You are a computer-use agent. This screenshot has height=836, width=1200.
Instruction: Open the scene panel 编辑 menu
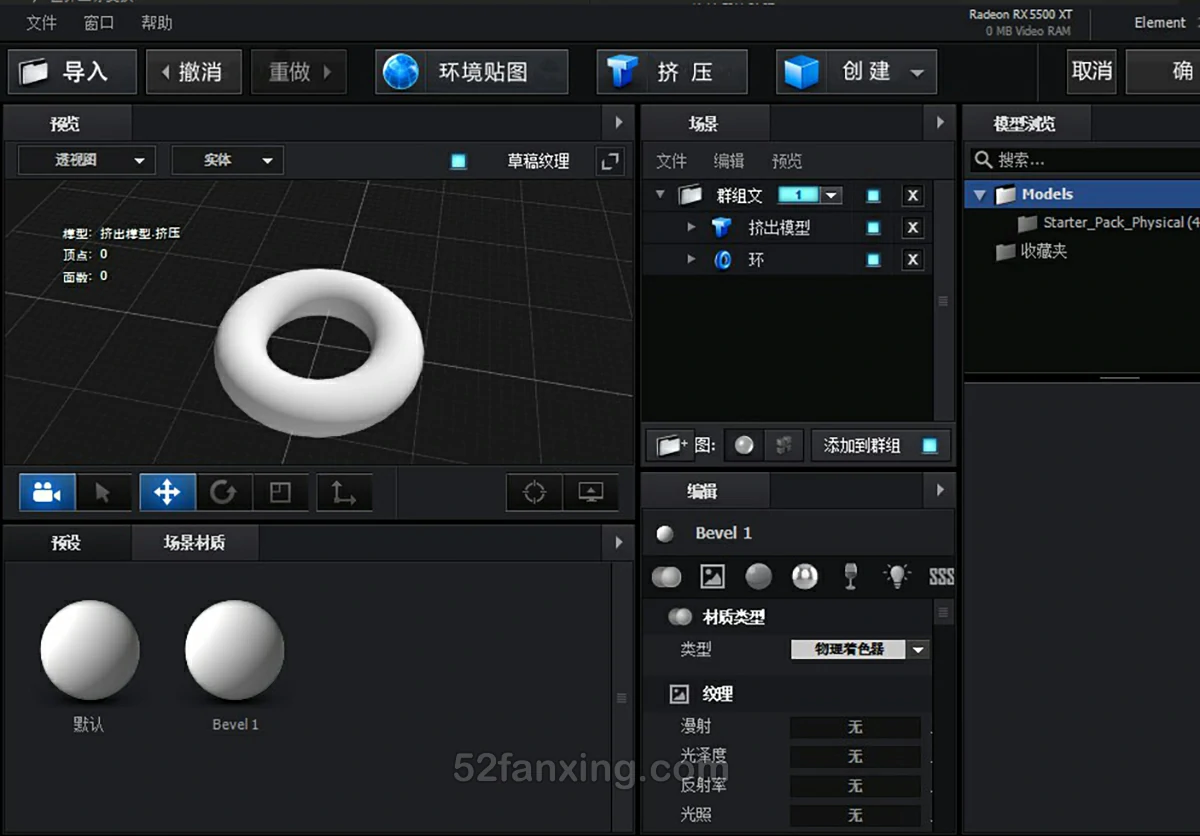click(729, 161)
